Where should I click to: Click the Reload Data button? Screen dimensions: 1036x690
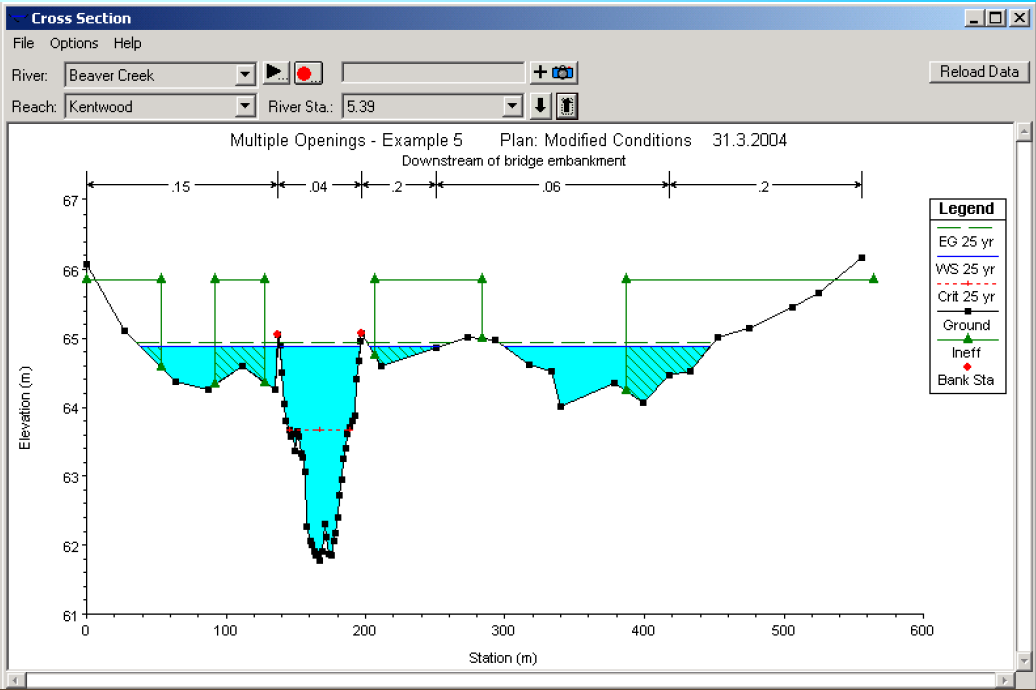tap(979, 71)
